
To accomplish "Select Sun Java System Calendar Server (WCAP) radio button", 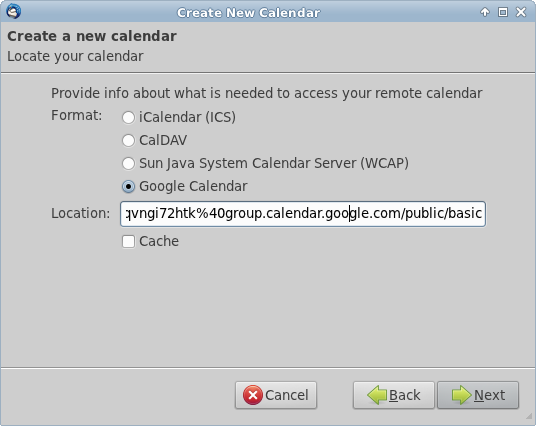I will coord(129,163).
